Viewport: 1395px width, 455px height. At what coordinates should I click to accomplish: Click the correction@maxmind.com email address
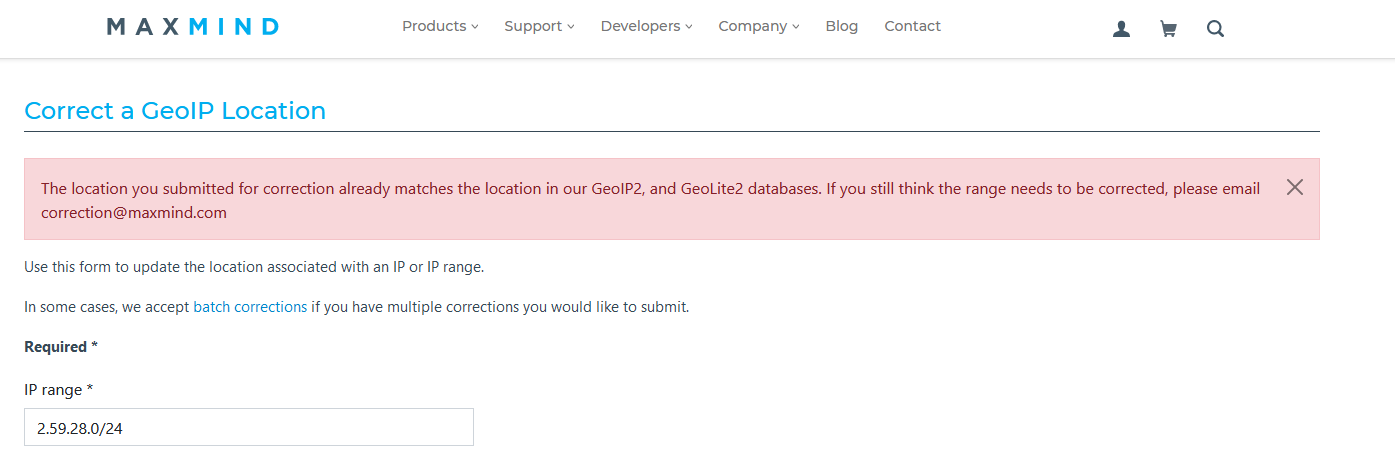134,212
